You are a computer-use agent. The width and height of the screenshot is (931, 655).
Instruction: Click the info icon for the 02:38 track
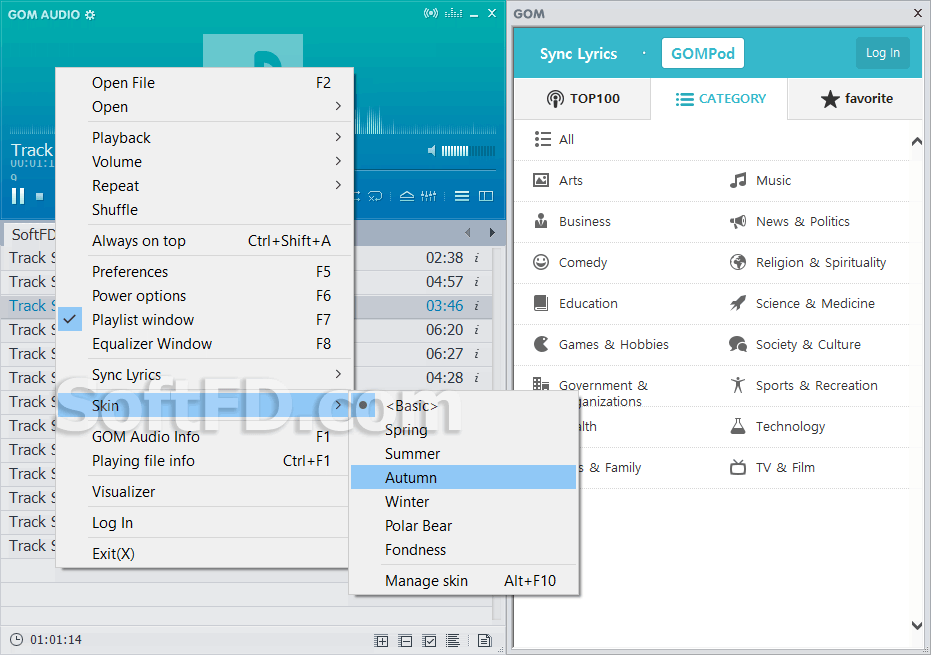tap(476, 258)
